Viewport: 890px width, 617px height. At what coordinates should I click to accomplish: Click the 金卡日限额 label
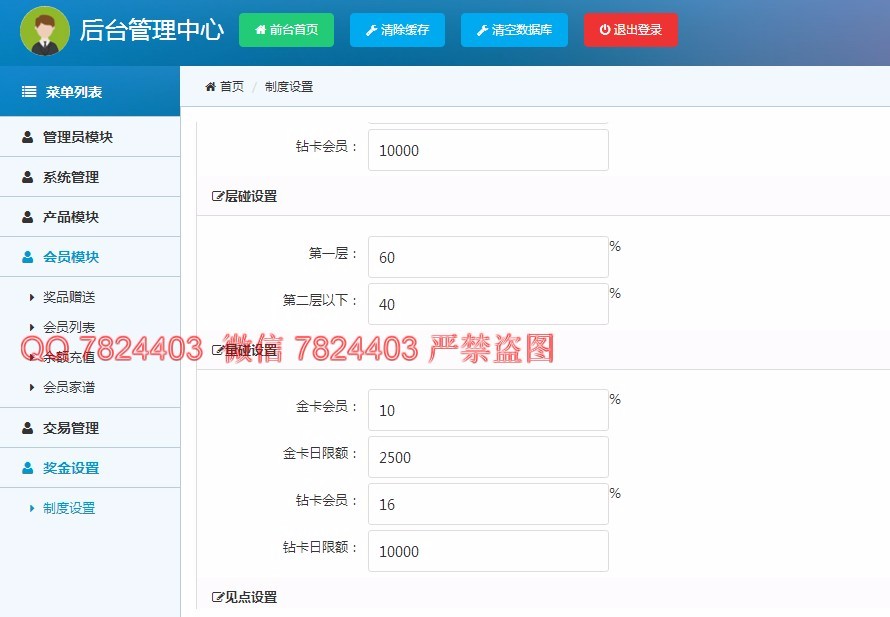tap(320, 453)
